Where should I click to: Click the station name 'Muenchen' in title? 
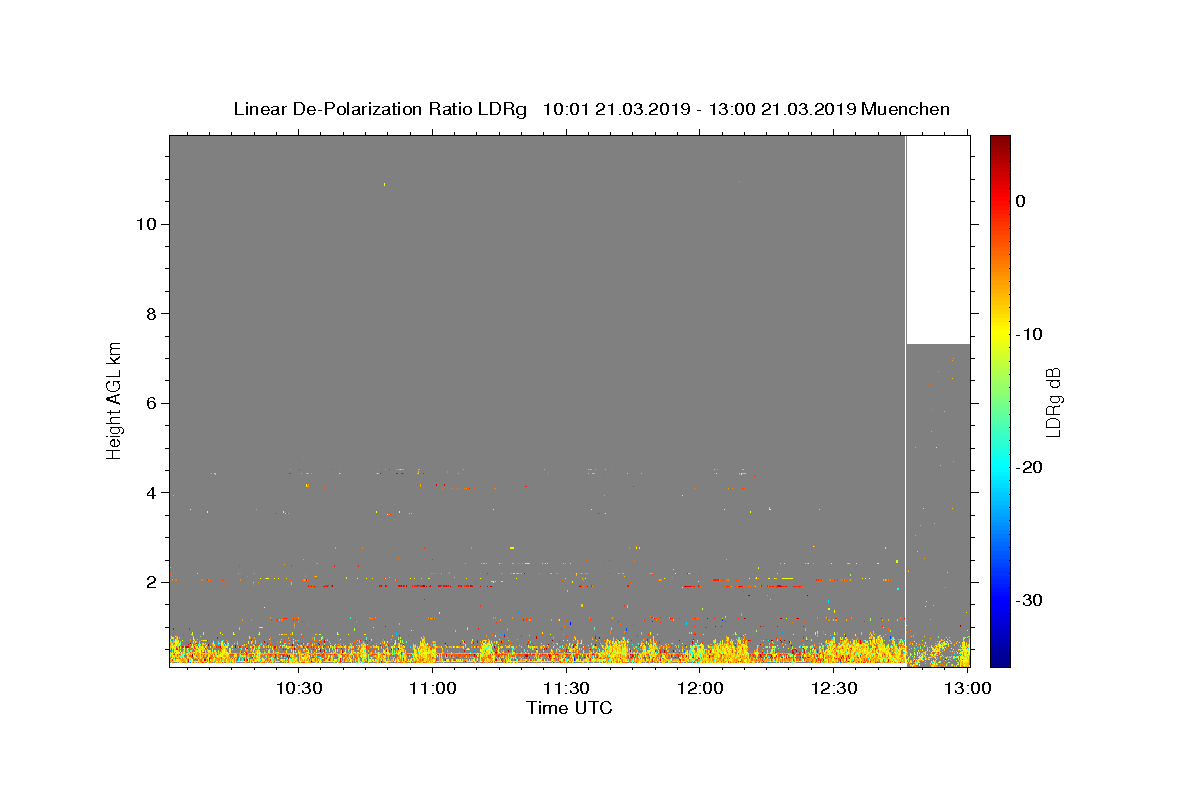tap(905, 109)
